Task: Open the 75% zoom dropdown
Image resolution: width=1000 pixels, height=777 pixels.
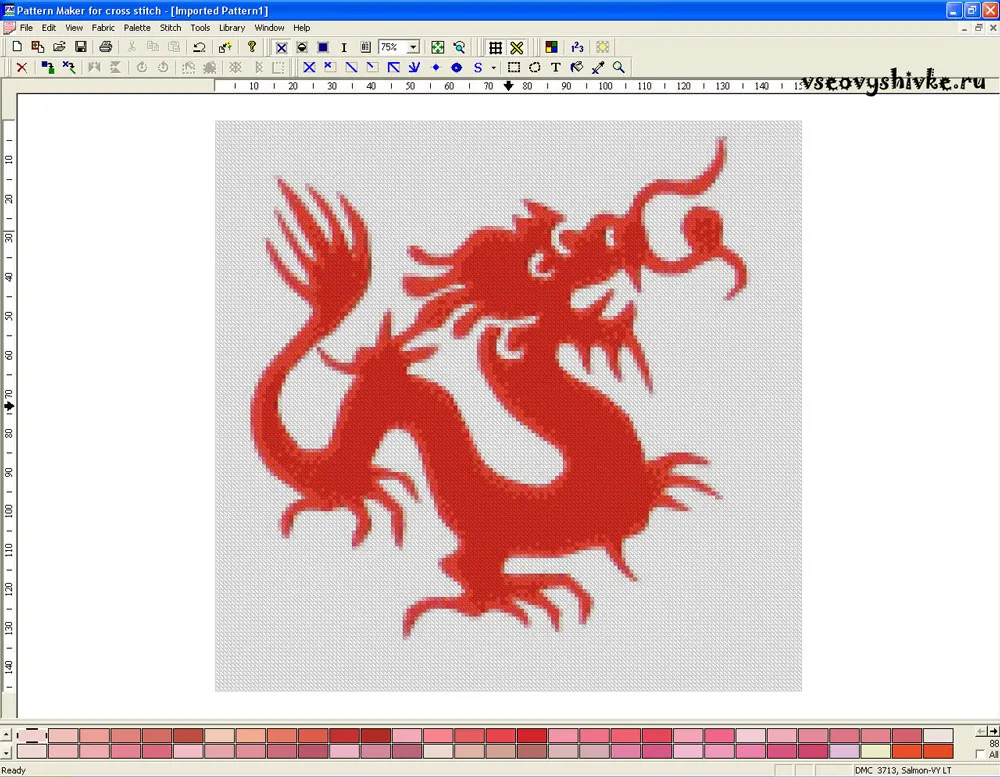Action: click(413, 47)
